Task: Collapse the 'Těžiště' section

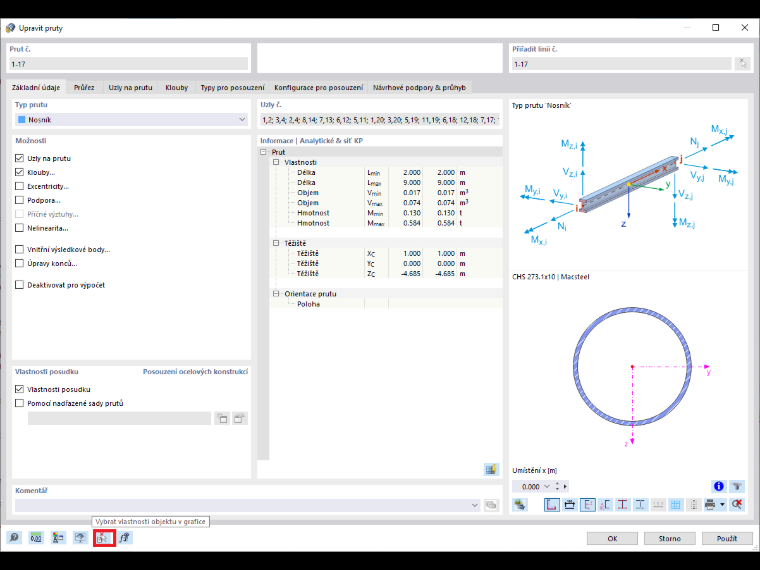Action: tap(276, 243)
